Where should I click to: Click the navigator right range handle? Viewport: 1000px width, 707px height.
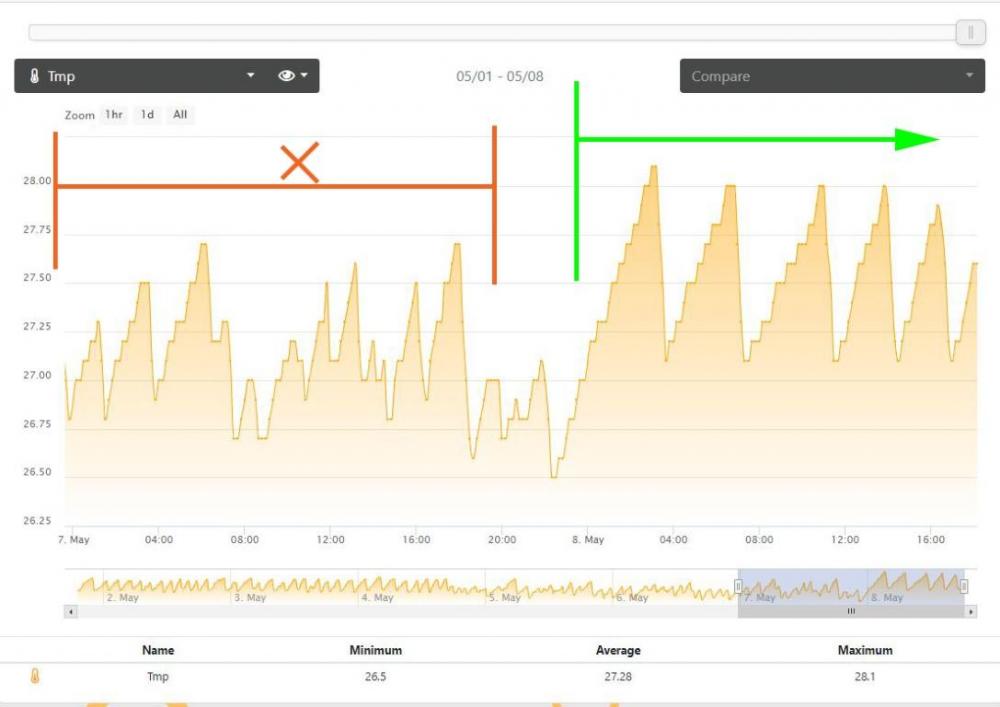click(x=964, y=586)
